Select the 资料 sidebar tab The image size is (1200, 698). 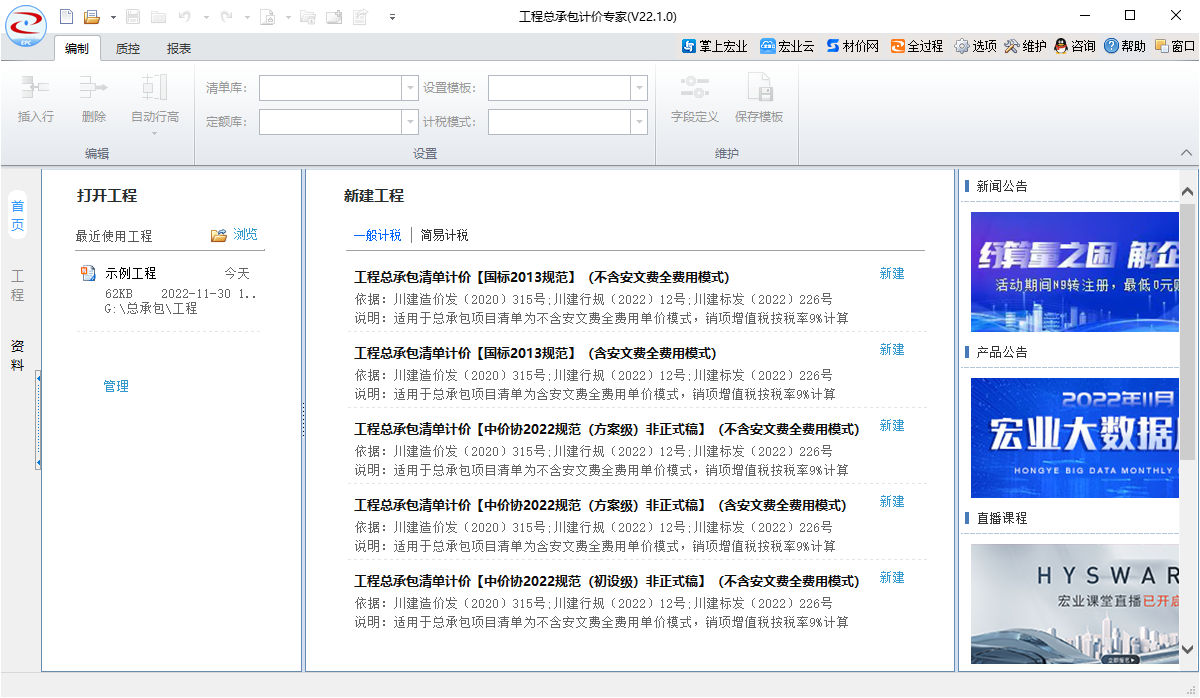18,355
